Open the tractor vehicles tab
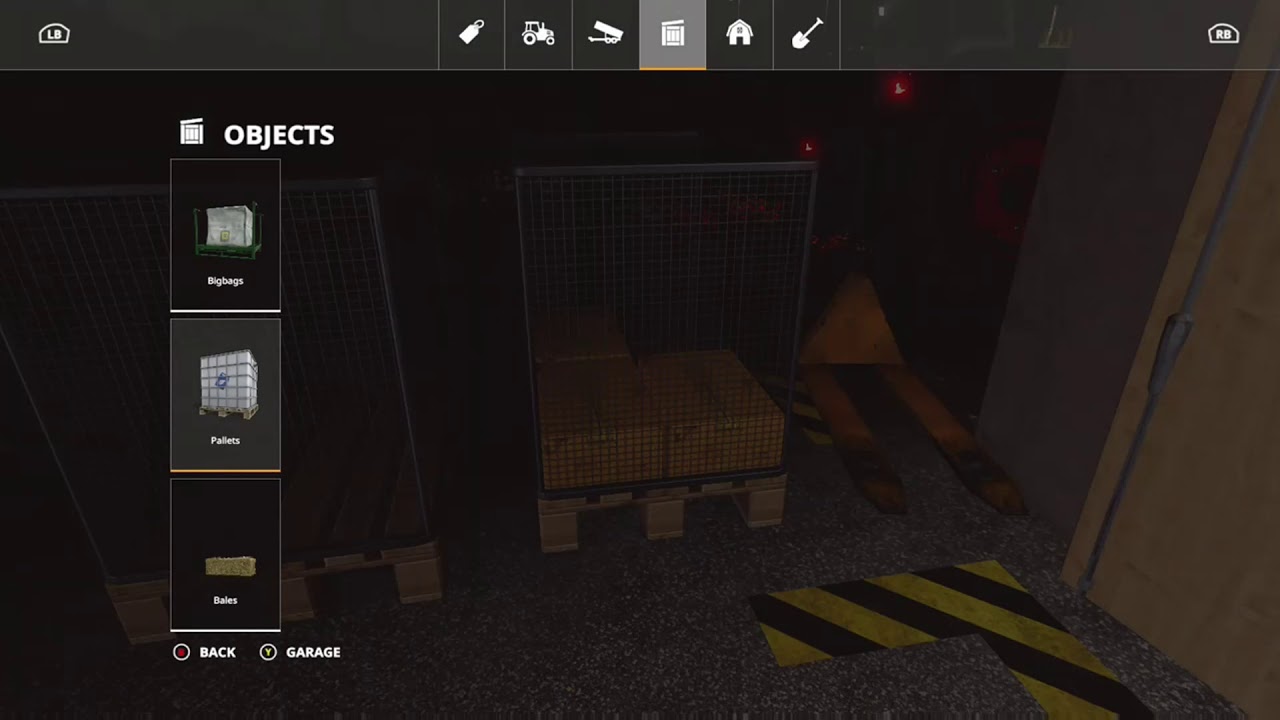 [x=538, y=34]
